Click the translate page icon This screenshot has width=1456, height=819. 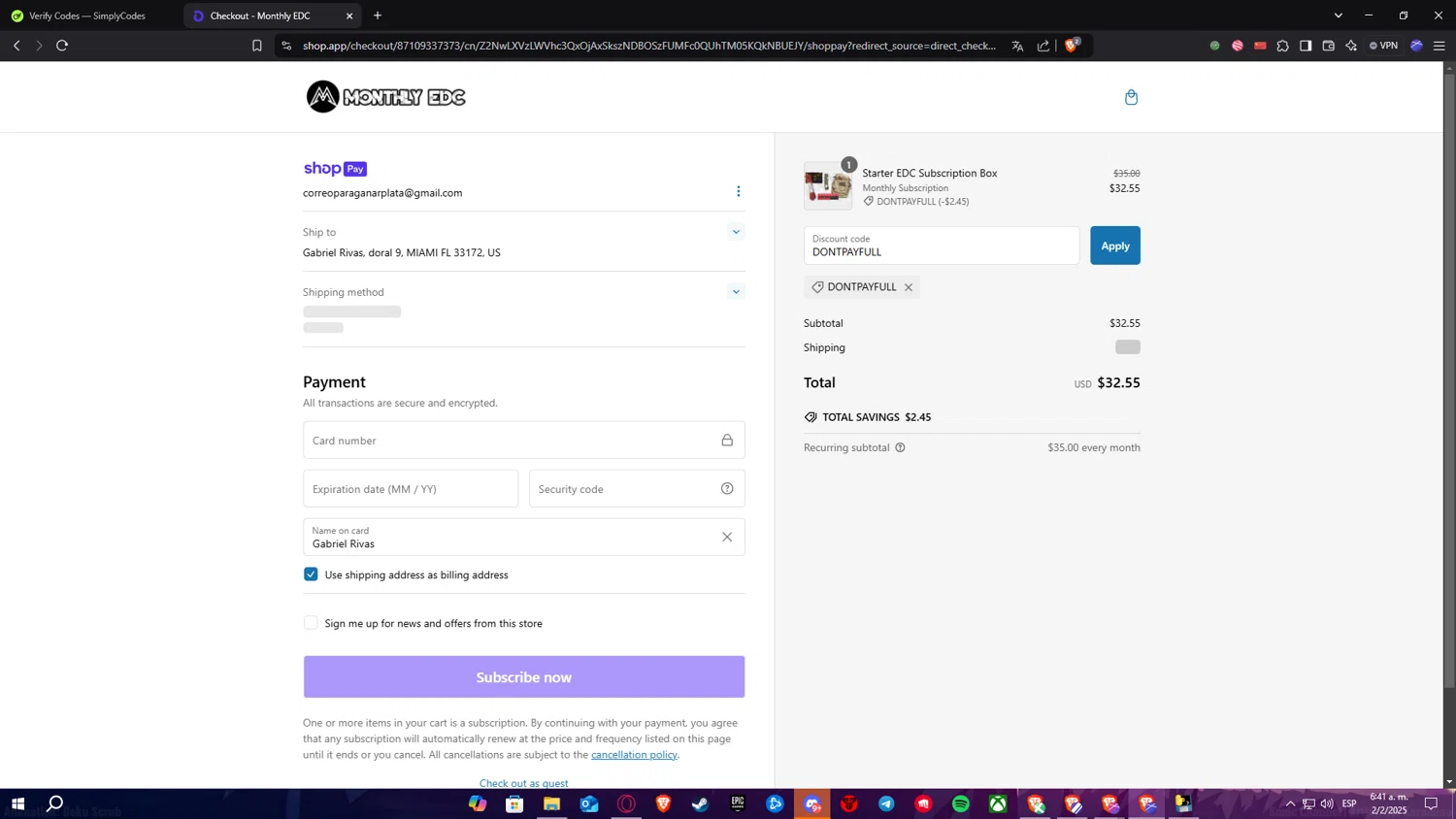(1017, 46)
